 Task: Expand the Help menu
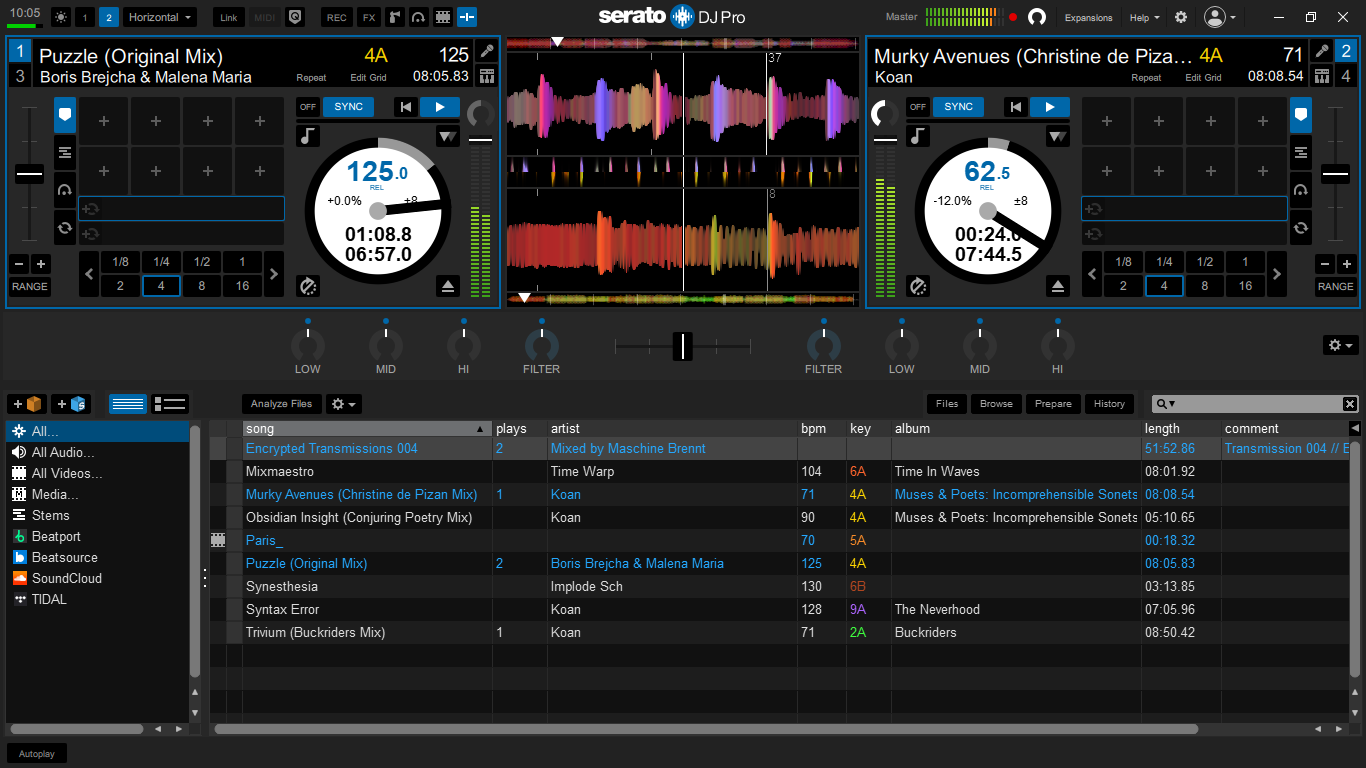click(1144, 17)
